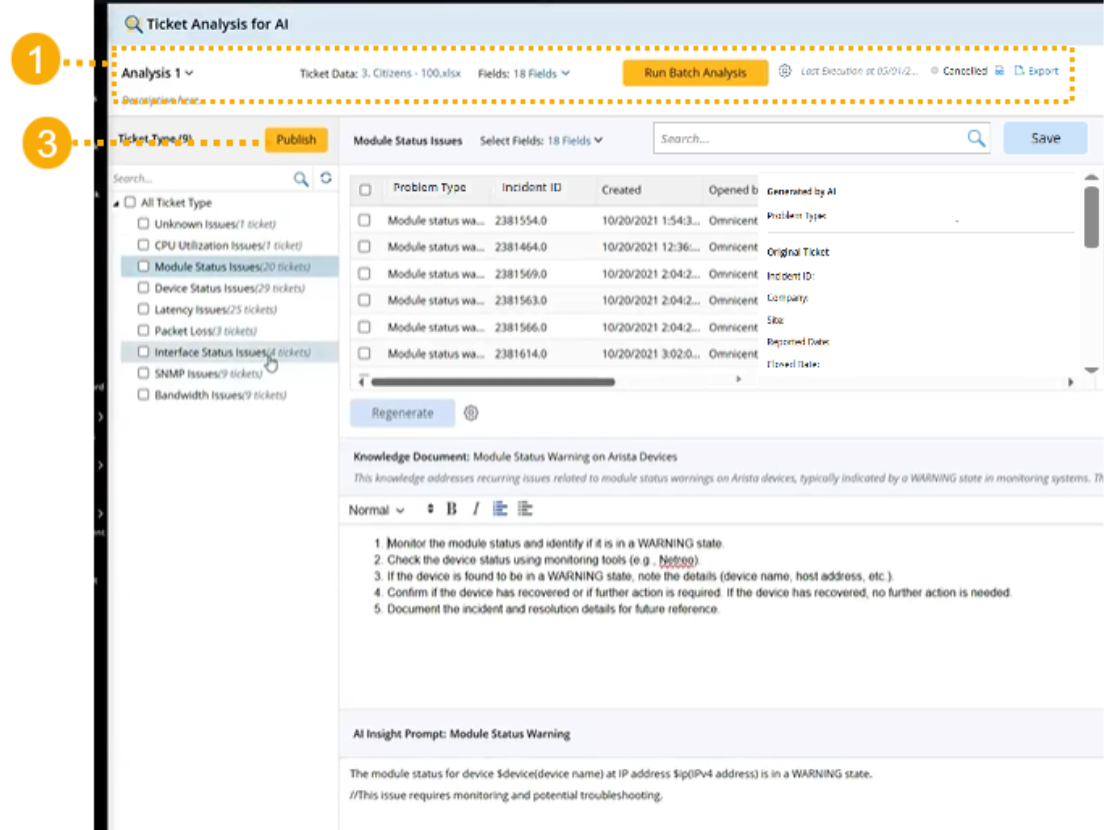Image resolution: width=1104 pixels, height=830 pixels.
Task: Check Module Status Issues checkbox
Action: 144,266
